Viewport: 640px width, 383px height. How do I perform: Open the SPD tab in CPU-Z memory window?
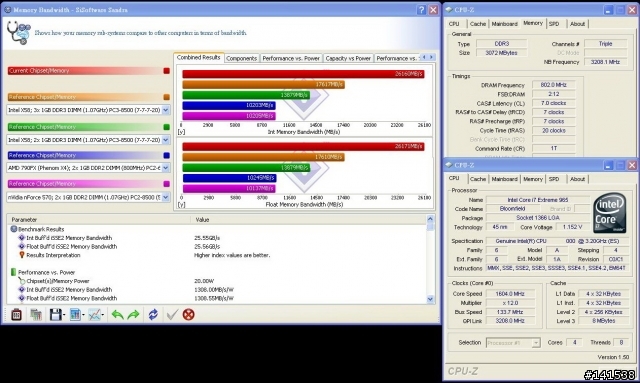pos(554,24)
